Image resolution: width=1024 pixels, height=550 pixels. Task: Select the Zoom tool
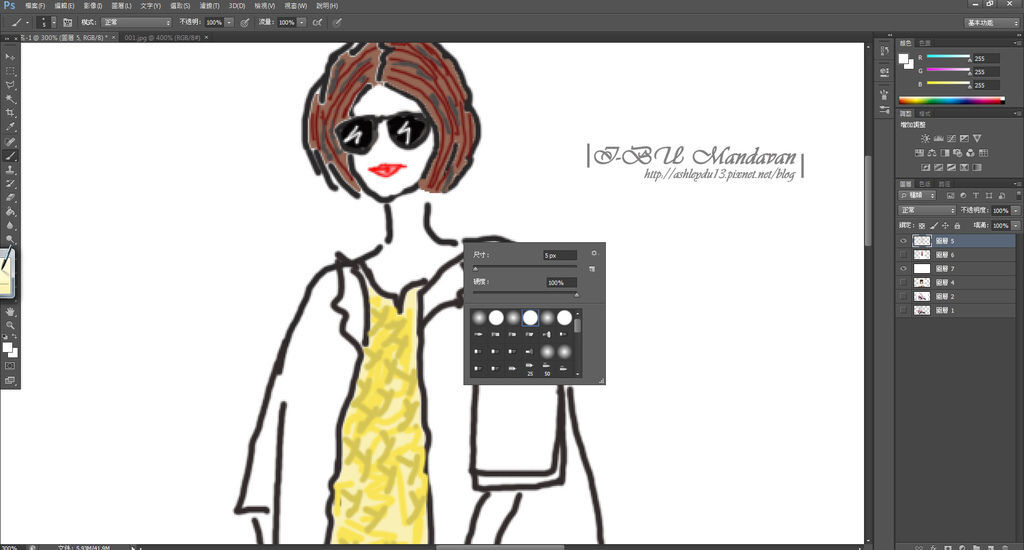(x=10, y=325)
